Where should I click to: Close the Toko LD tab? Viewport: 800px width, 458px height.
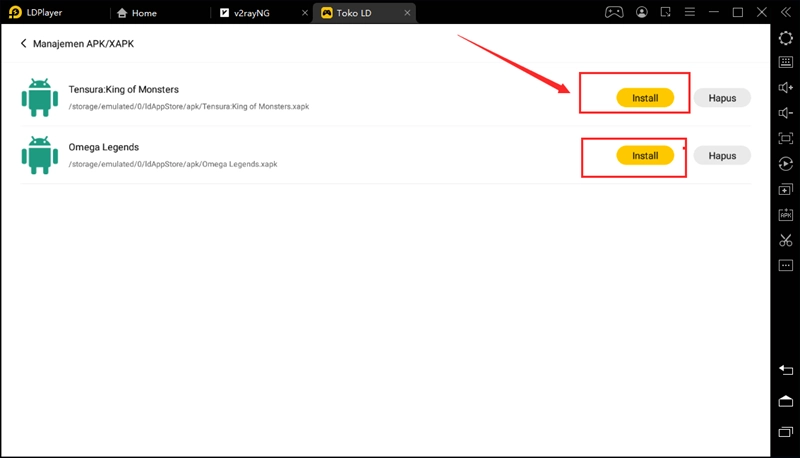click(407, 13)
